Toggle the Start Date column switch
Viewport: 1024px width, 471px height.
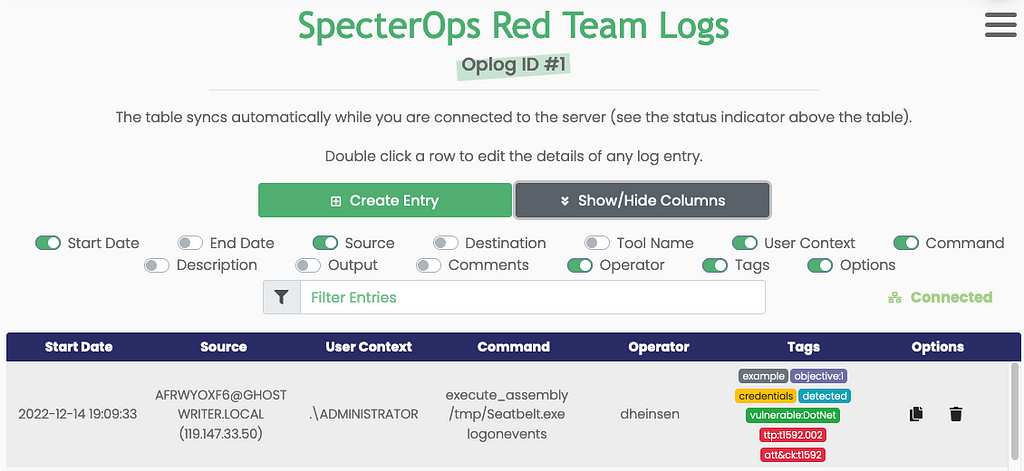point(48,243)
